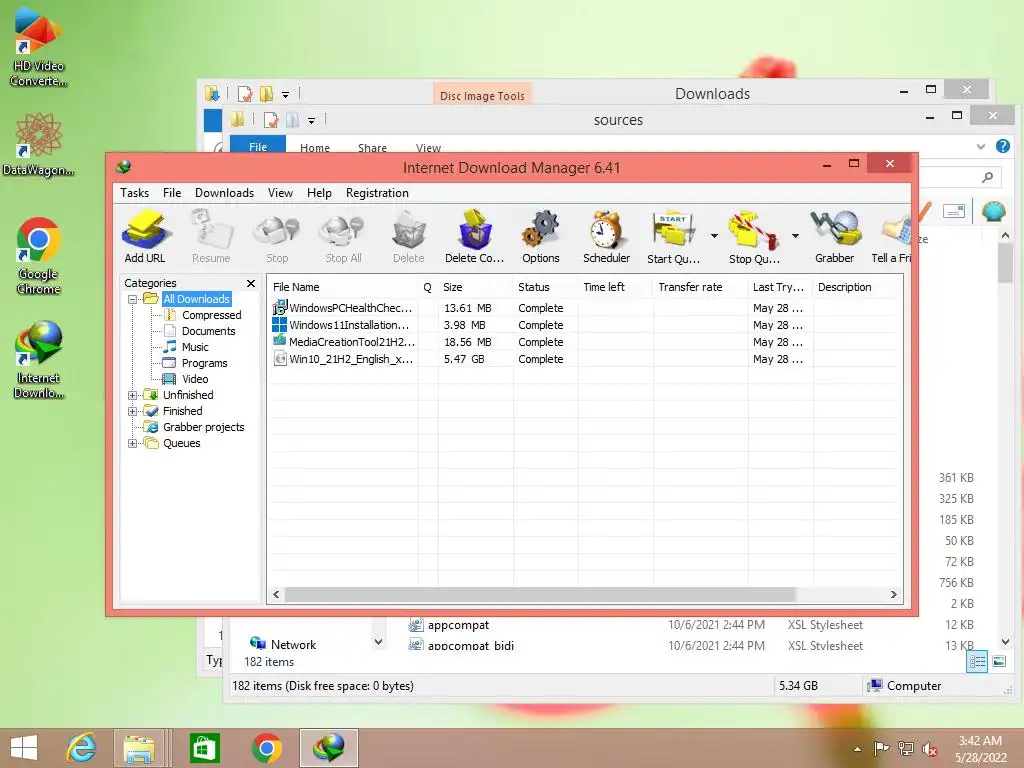Open the Tasks menu
The width and height of the screenshot is (1024, 768).
pos(135,193)
